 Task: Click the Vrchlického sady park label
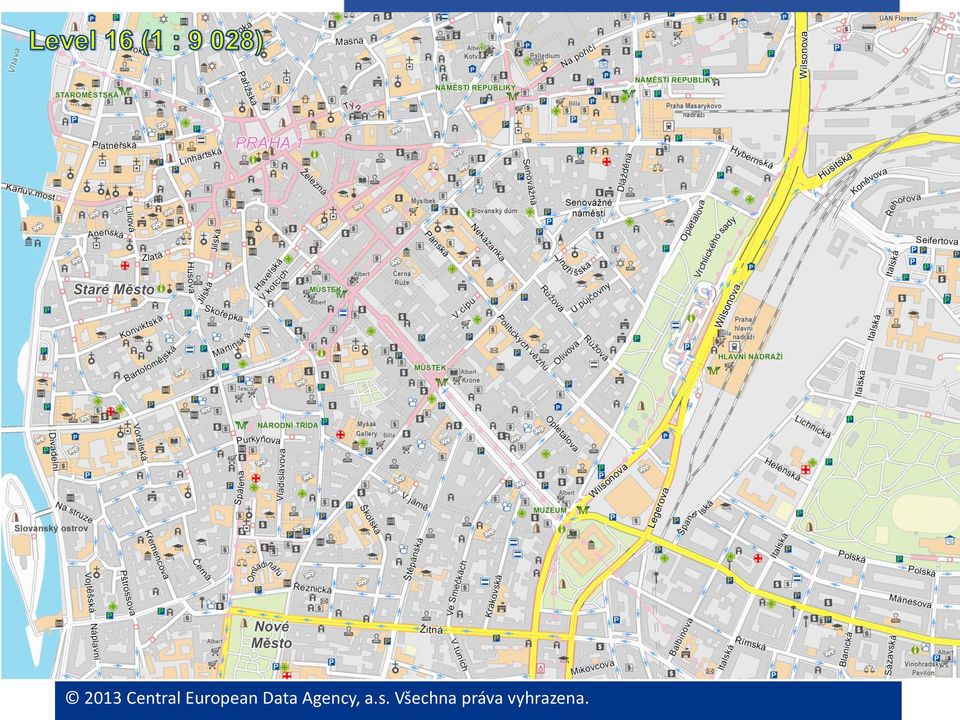[715, 248]
